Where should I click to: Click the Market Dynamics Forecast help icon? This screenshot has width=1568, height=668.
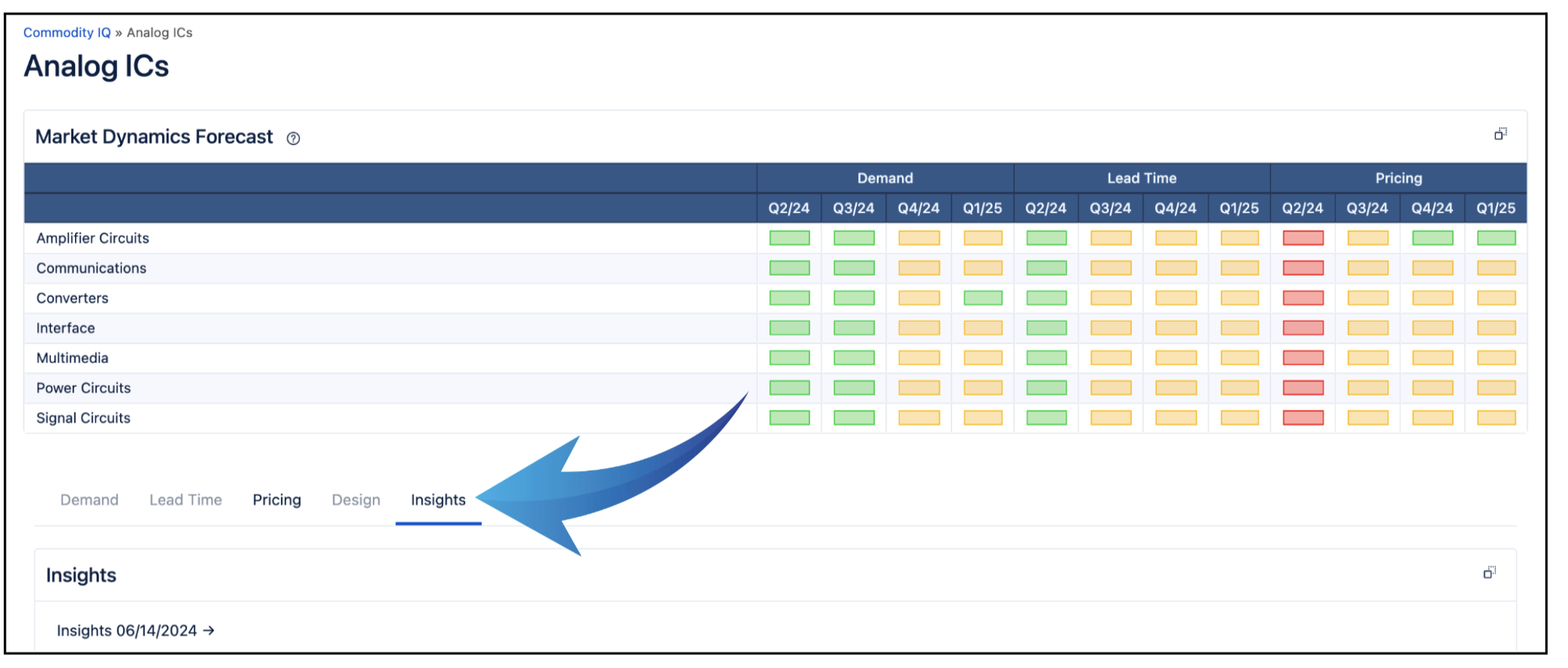(x=293, y=138)
